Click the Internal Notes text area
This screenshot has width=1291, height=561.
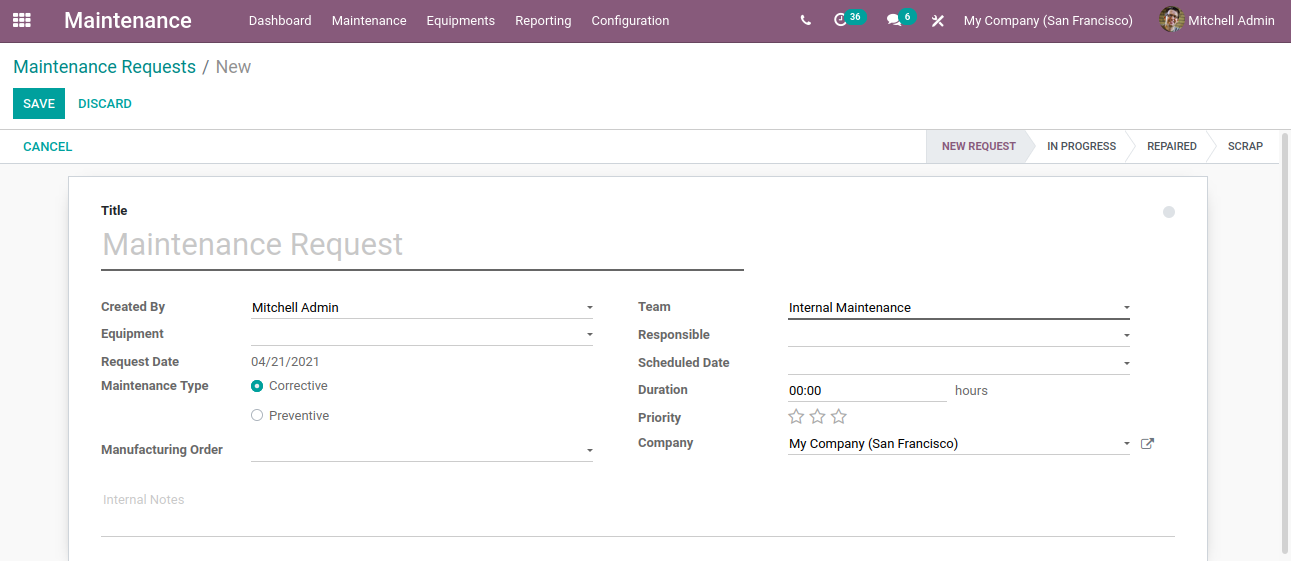tap(638, 512)
